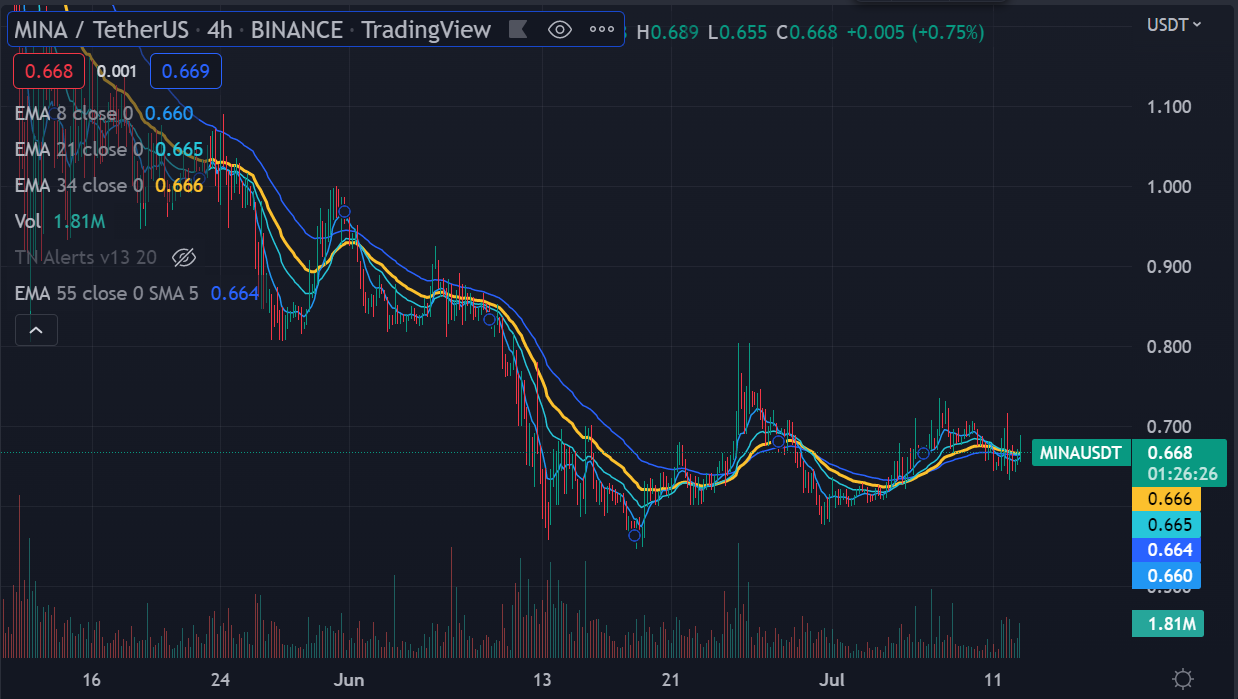The height and width of the screenshot is (699, 1238).
Task: Click the yellow 0.666 EMA price tag
Action: click(x=1167, y=499)
